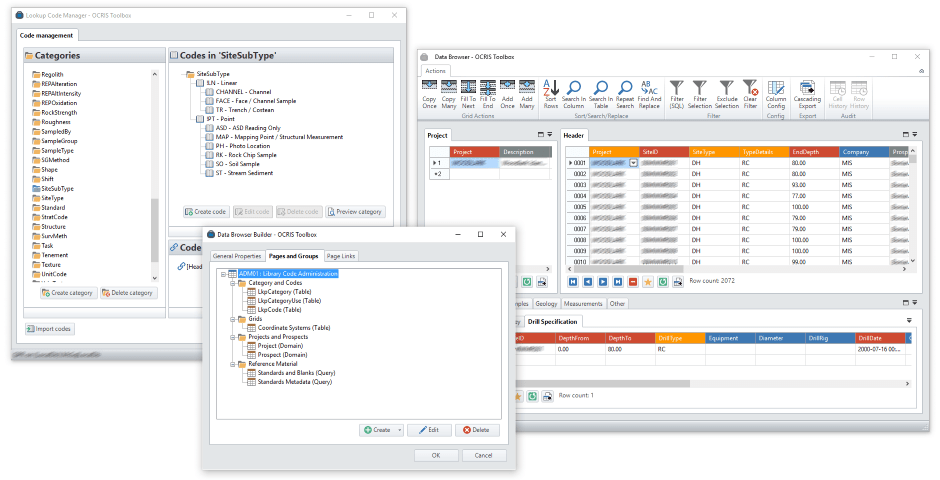Click the Filter (SQL) funnel icon
Viewport: 940px width, 480px height.
pos(676,93)
